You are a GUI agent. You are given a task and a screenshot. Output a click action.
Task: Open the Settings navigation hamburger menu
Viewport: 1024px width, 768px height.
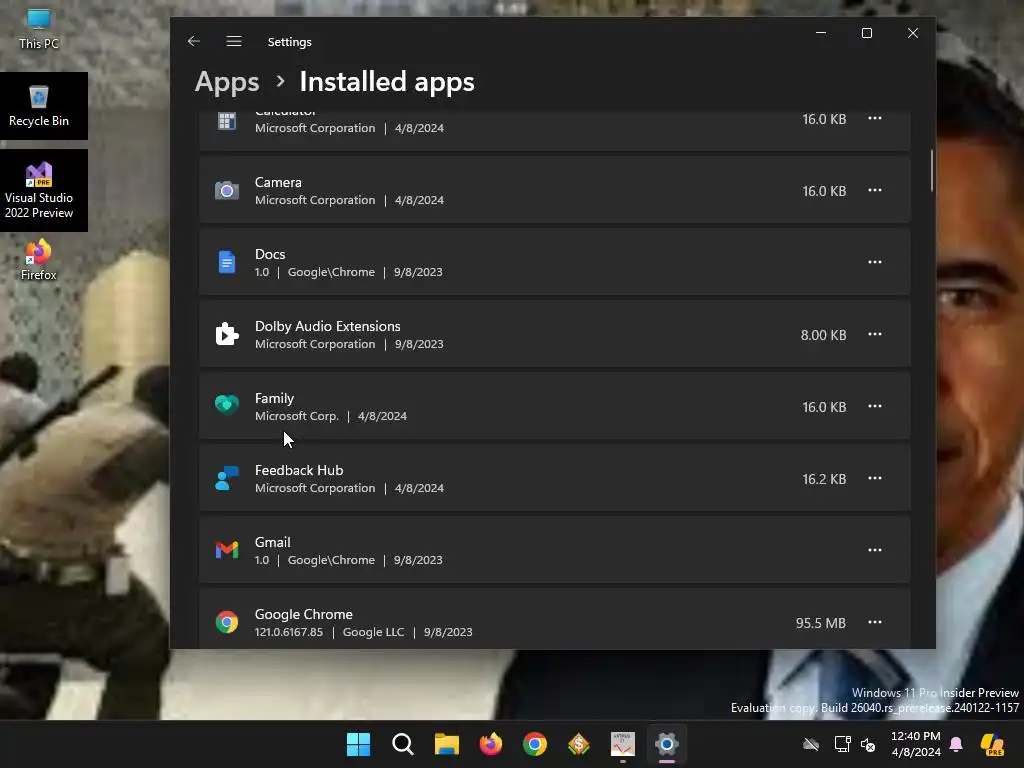(x=234, y=41)
